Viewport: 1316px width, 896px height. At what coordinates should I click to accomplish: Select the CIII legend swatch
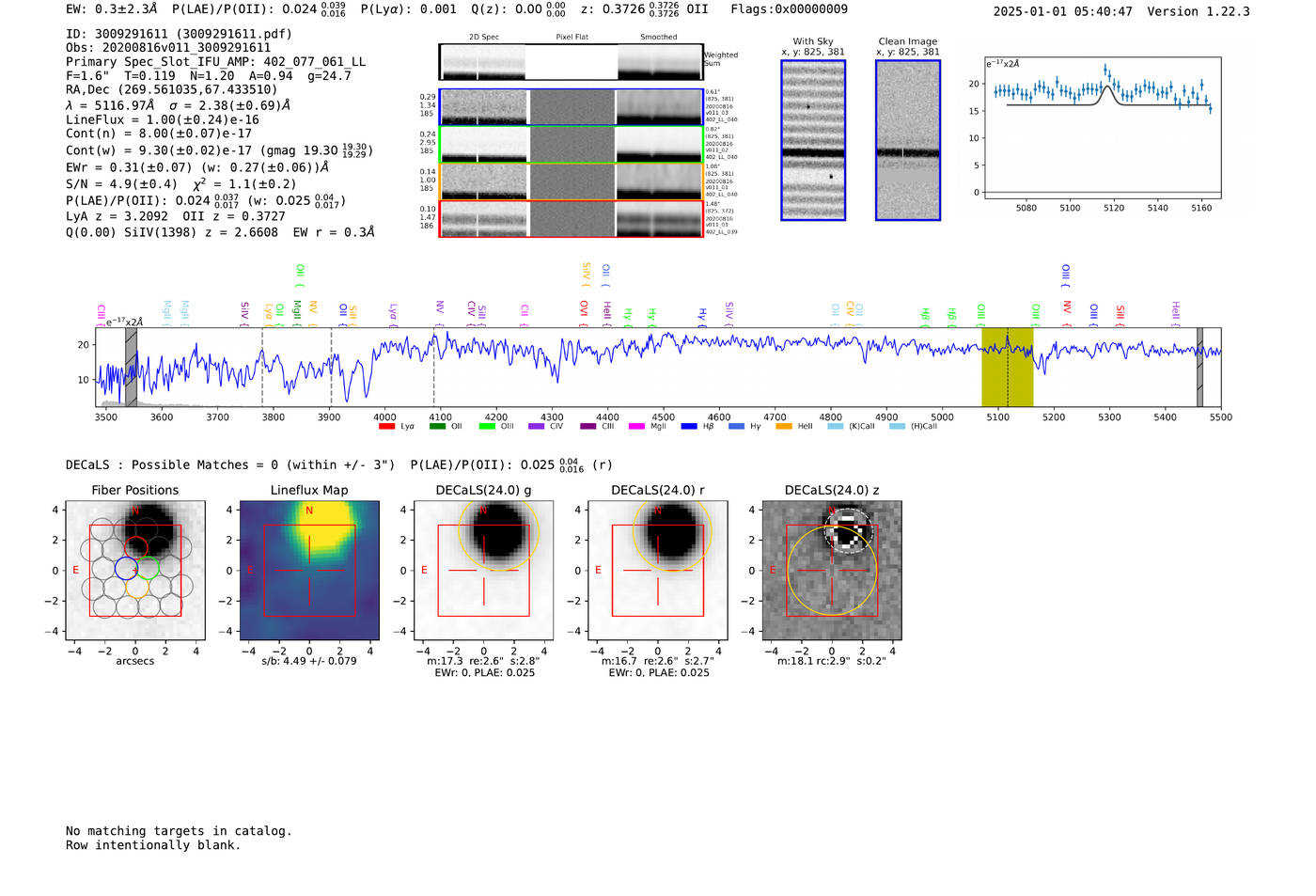pos(587,427)
